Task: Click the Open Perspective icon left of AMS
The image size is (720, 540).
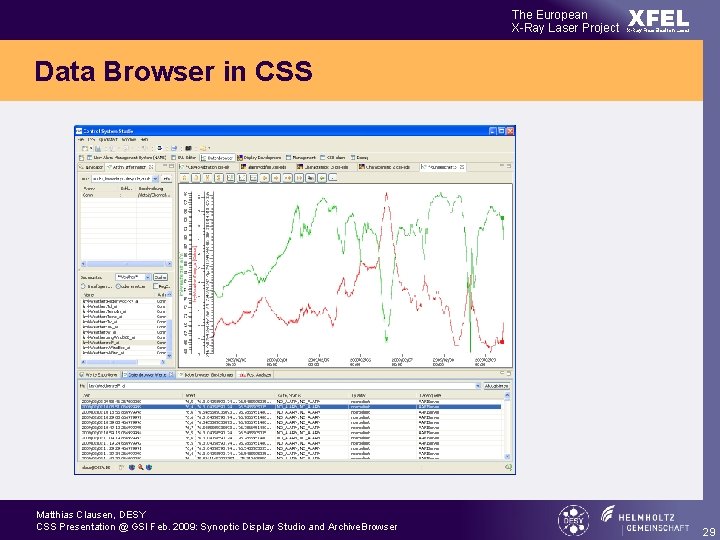Action: 81,158
